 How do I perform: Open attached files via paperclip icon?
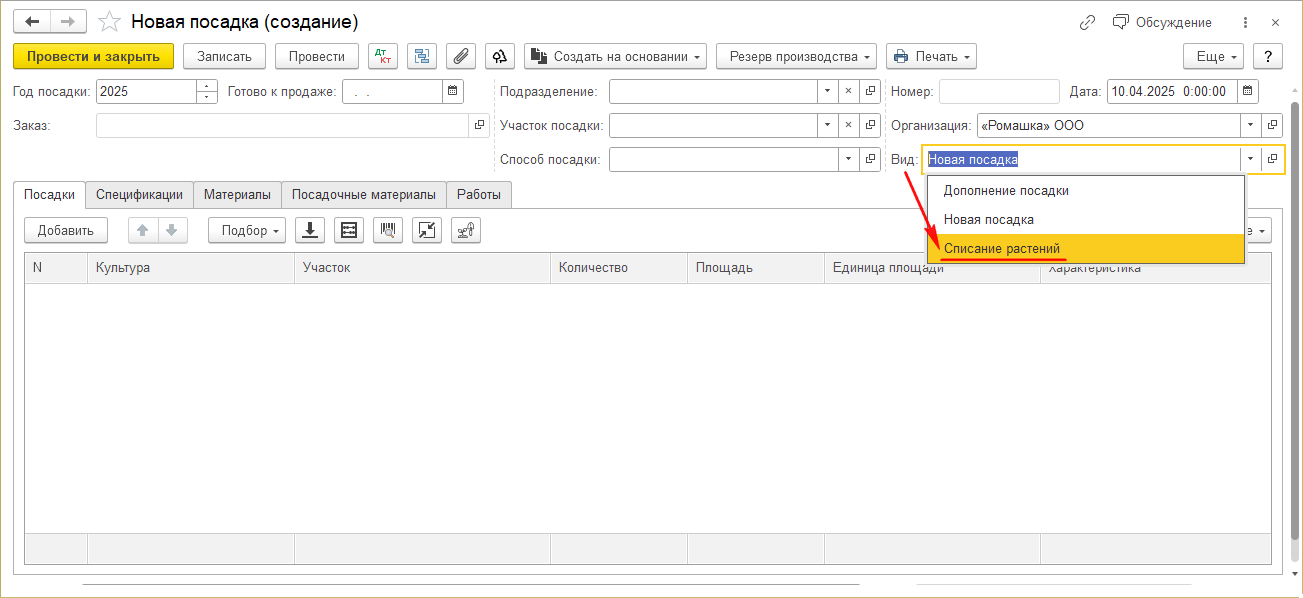460,57
